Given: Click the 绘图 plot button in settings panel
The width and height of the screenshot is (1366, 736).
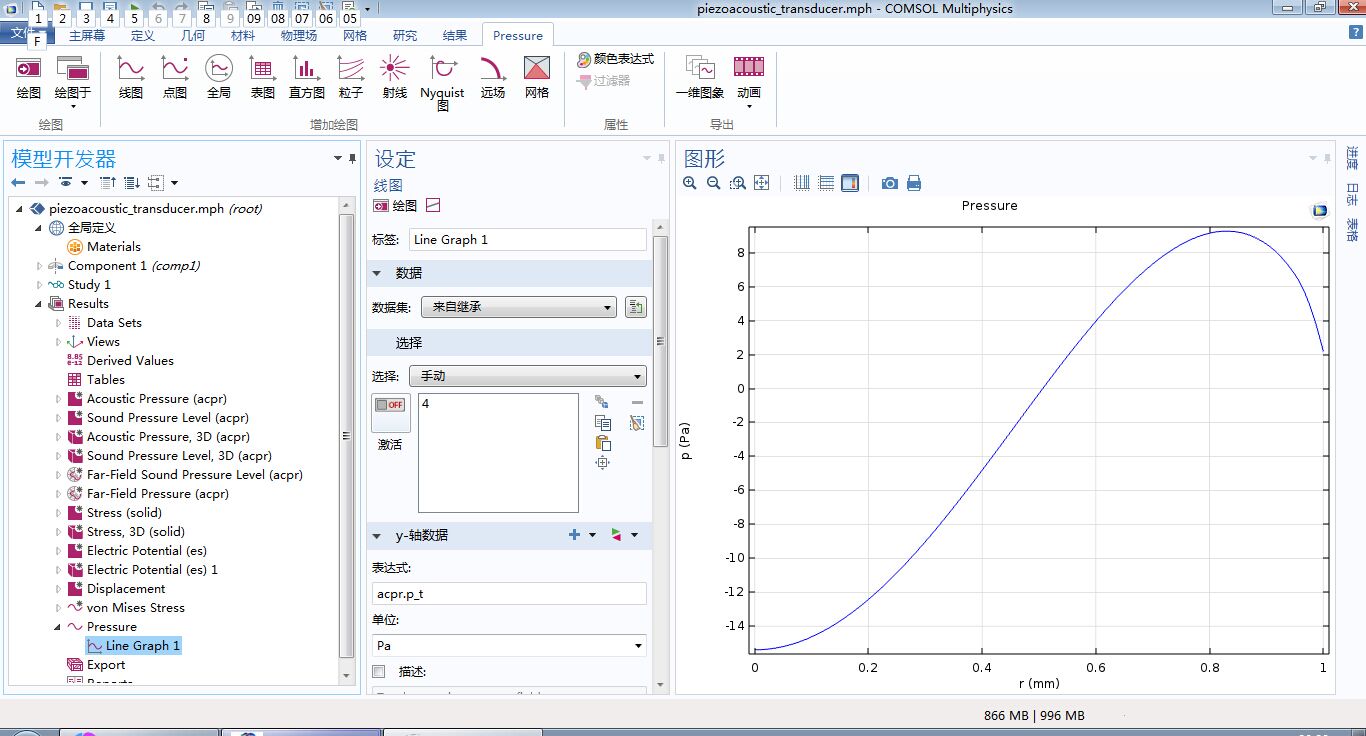Looking at the screenshot, I should [395, 205].
